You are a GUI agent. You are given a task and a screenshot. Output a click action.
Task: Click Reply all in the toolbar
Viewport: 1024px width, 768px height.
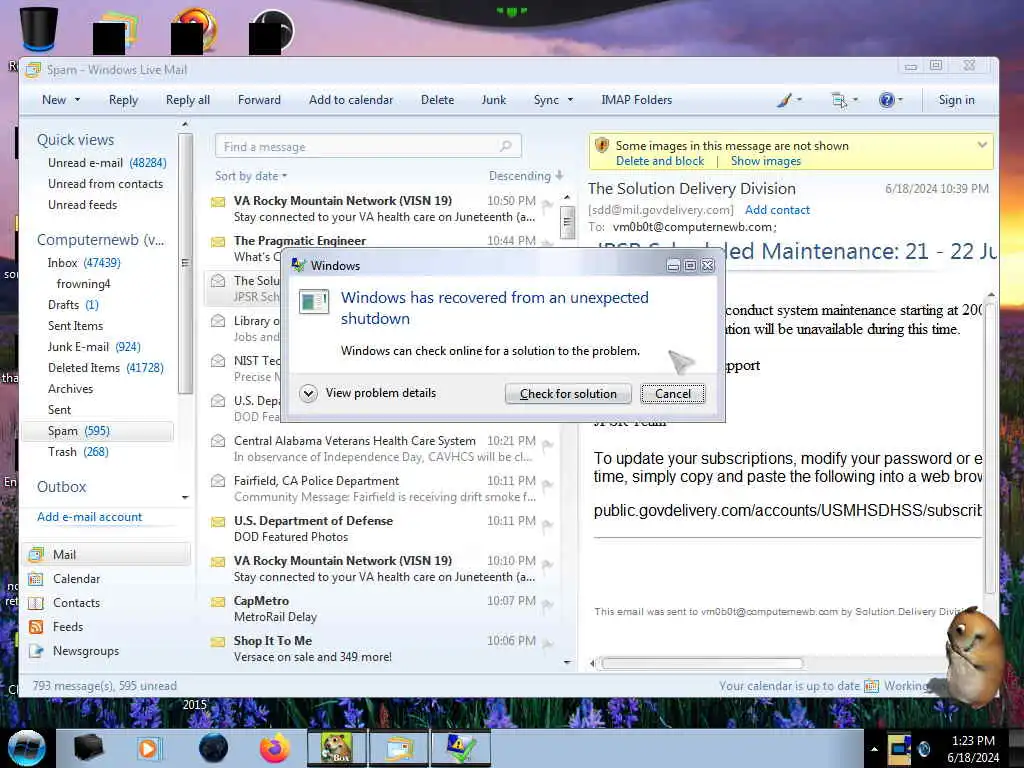pyautogui.click(x=187, y=100)
